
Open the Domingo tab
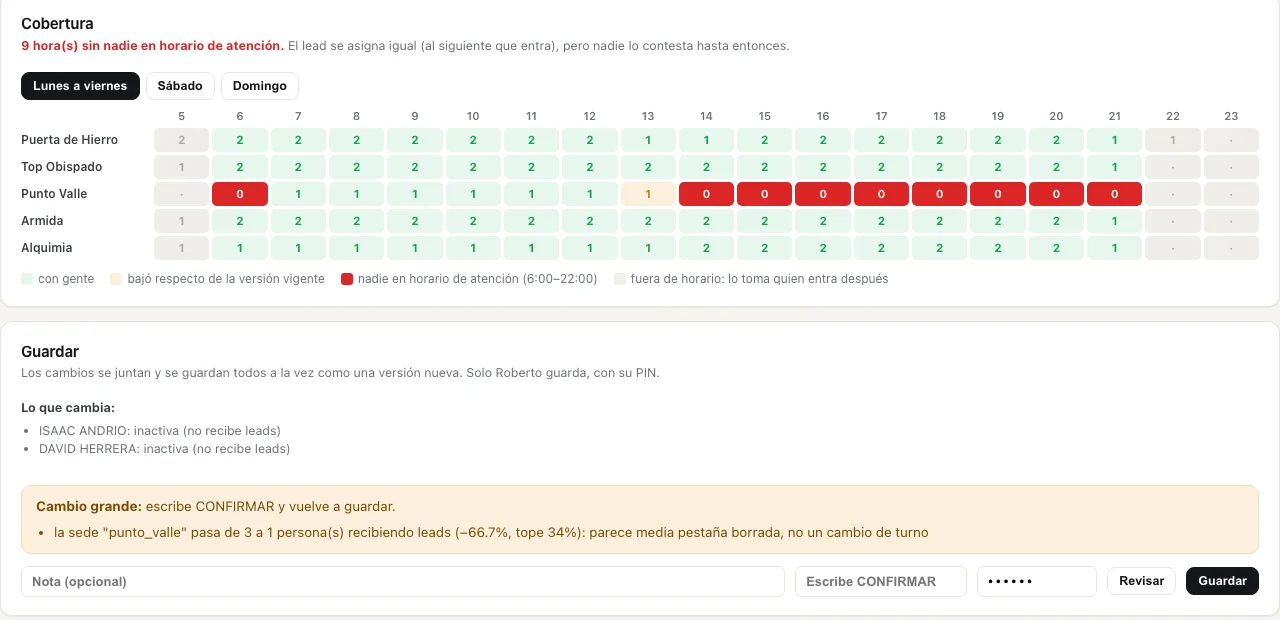coord(260,86)
